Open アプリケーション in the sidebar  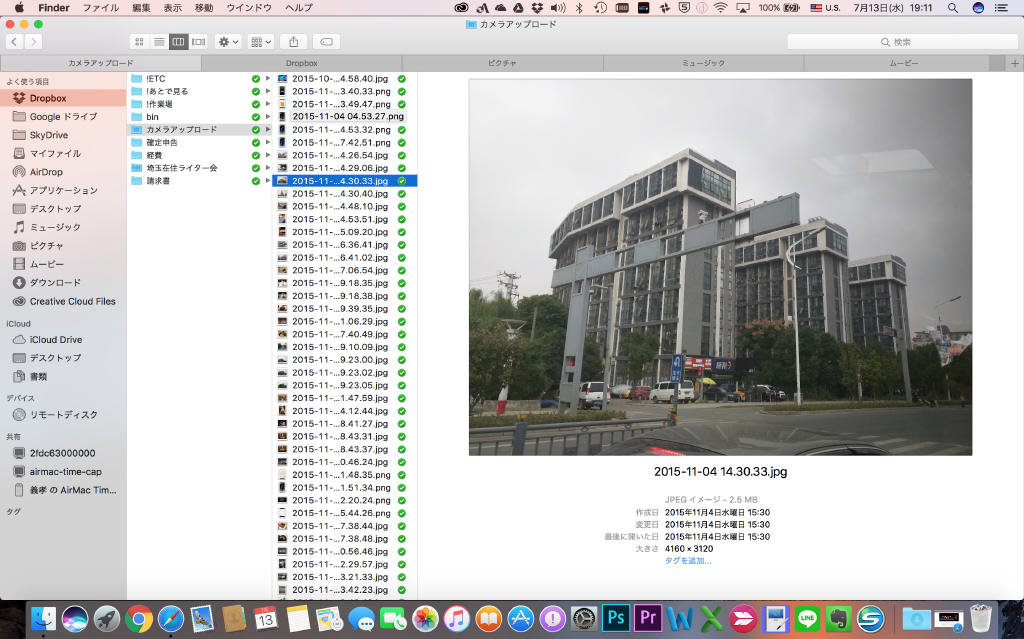(63, 190)
